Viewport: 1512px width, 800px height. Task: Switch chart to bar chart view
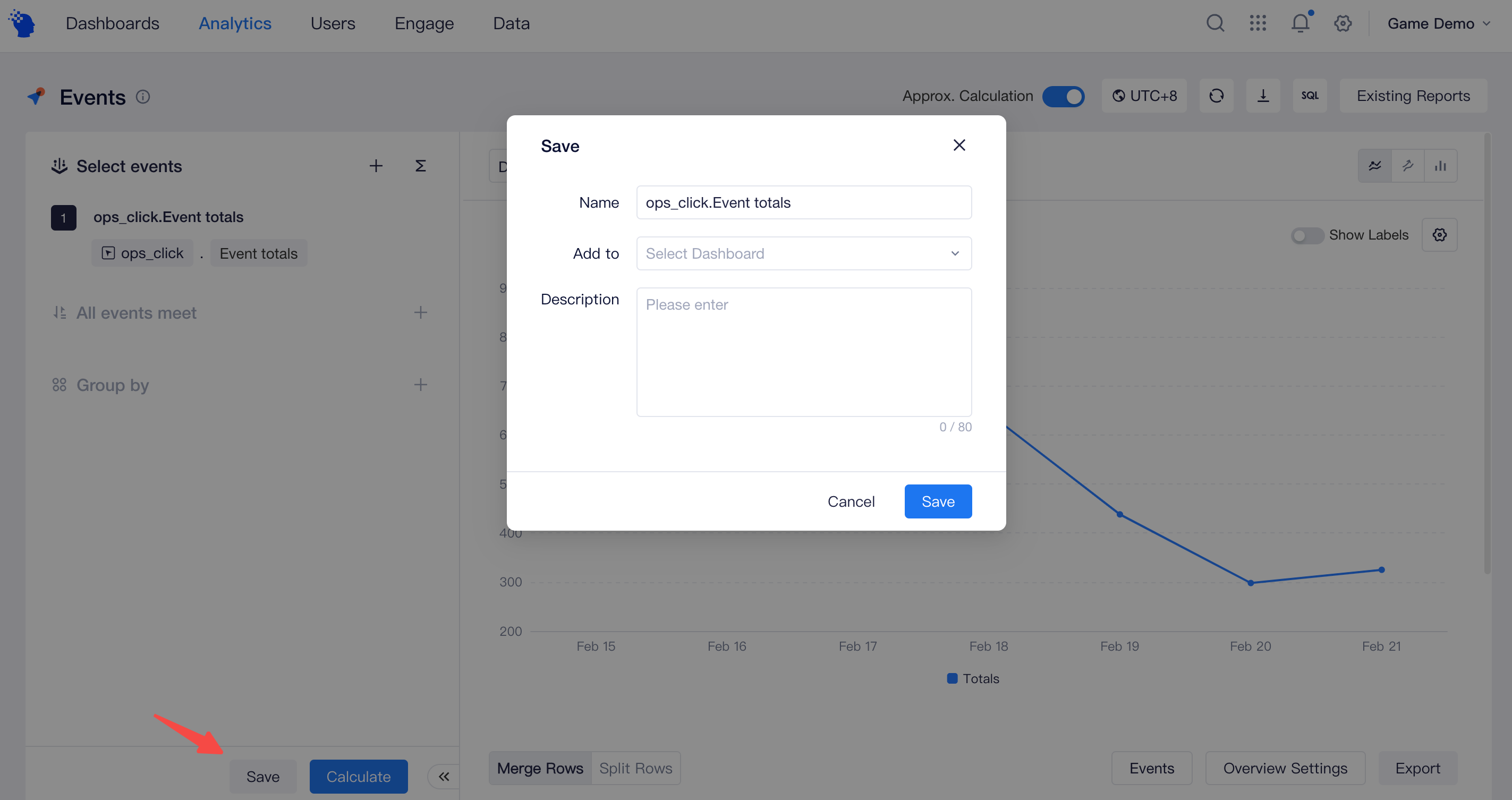pos(1441,166)
